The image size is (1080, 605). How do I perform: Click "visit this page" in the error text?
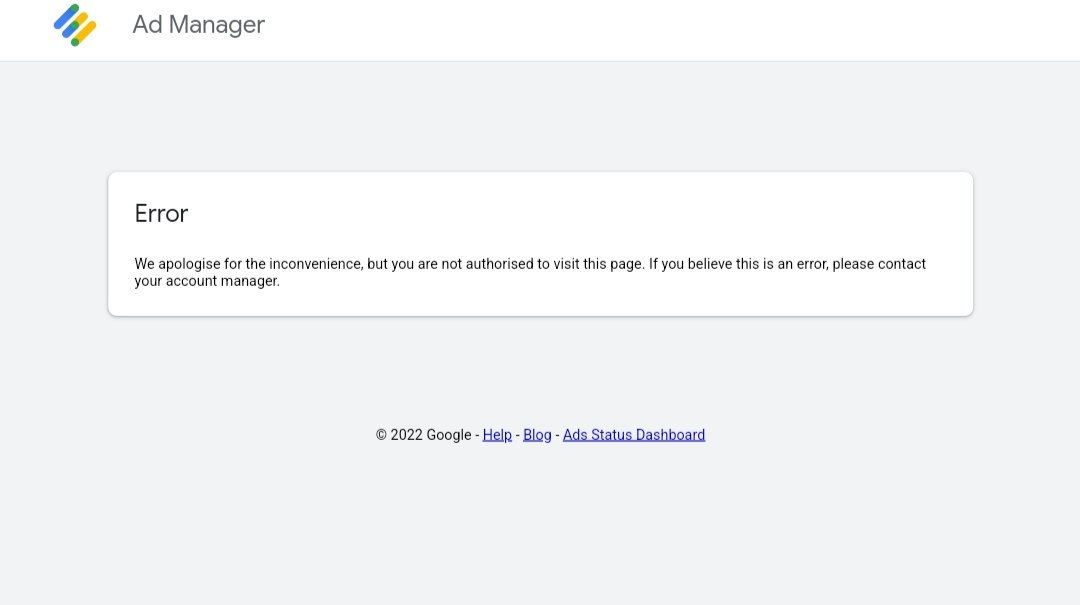[597, 264]
